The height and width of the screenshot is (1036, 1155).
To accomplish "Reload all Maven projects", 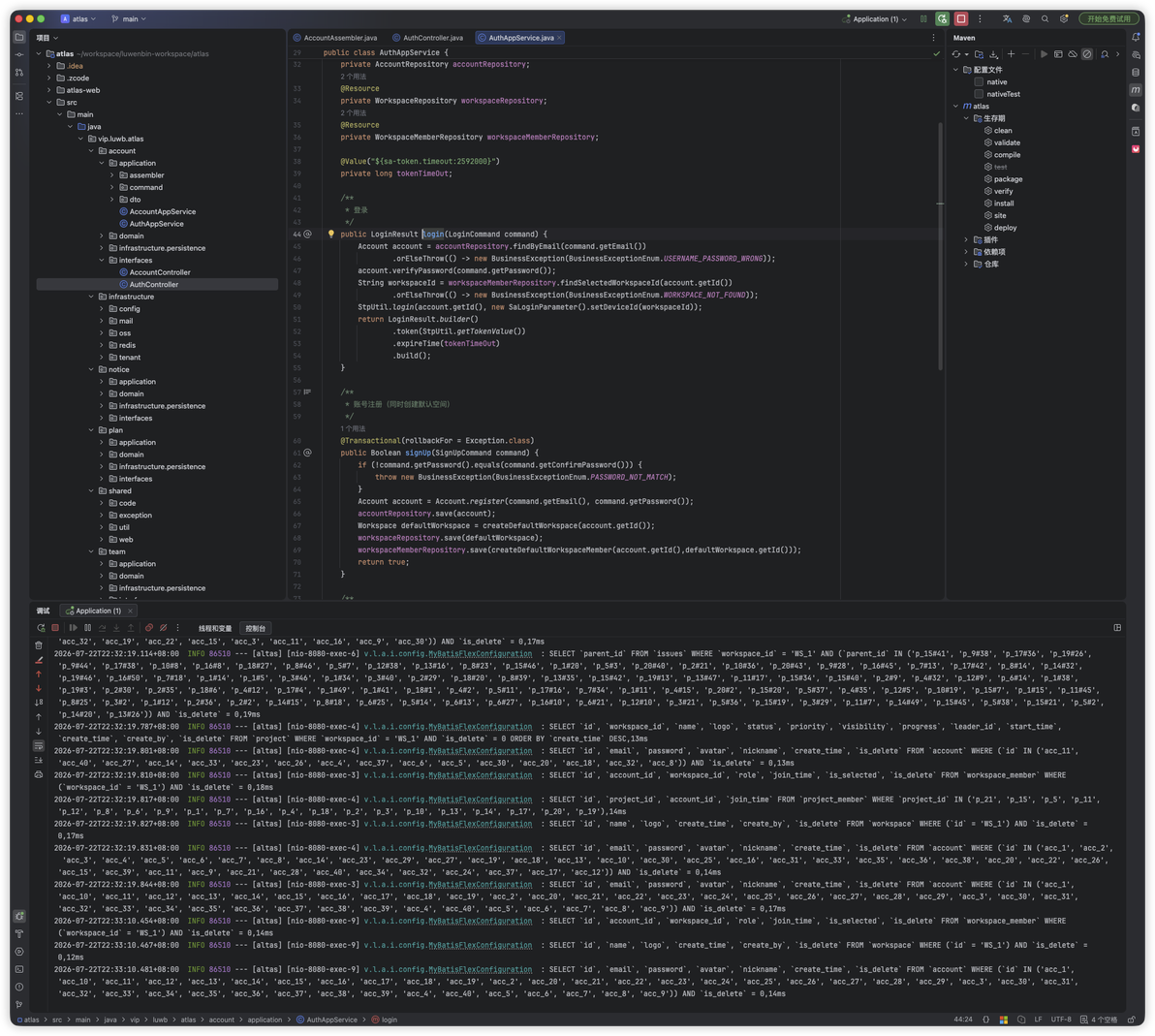I will (x=956, y=54).
